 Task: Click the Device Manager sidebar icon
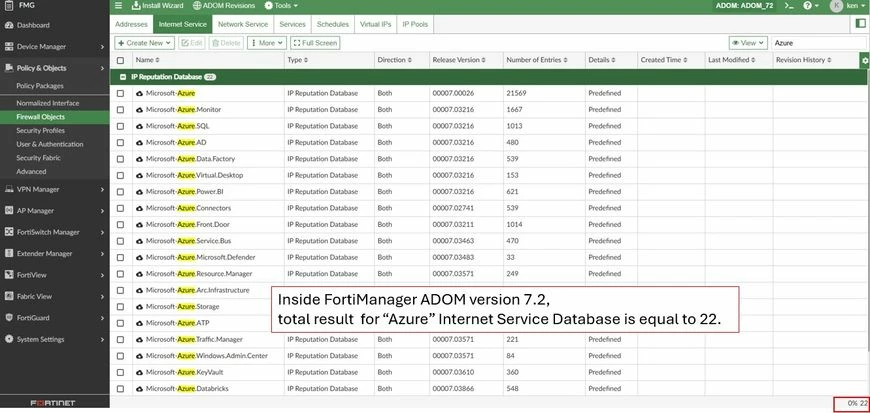[9, 47]
